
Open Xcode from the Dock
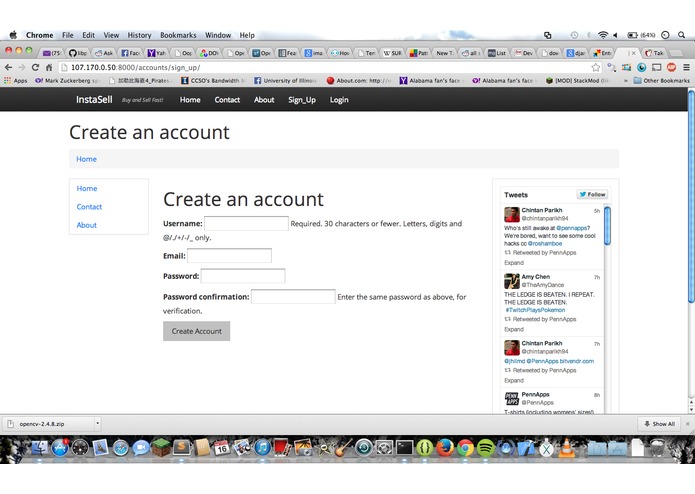pos(526,448)
